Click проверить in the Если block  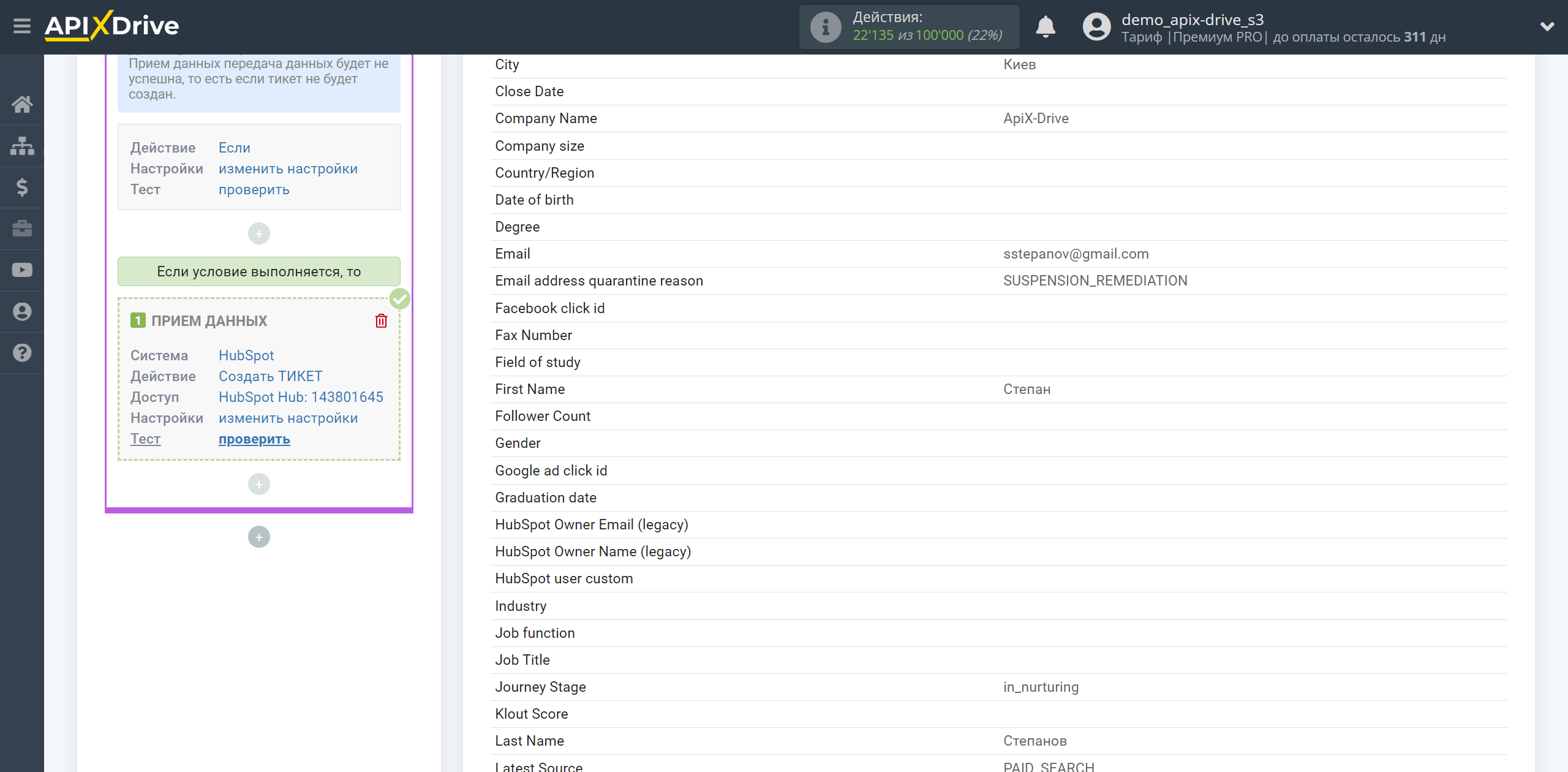[254, 189]
